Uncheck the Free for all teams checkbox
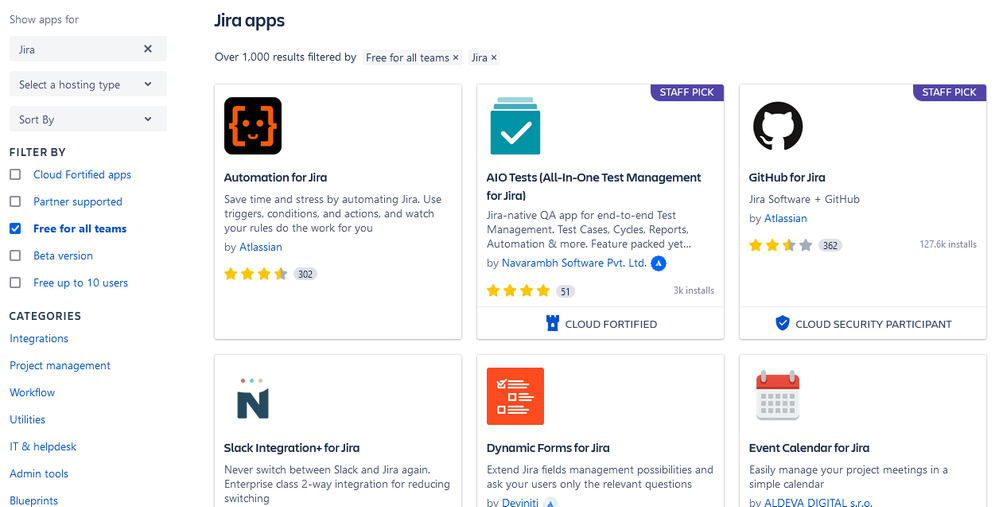 (15, 229)
